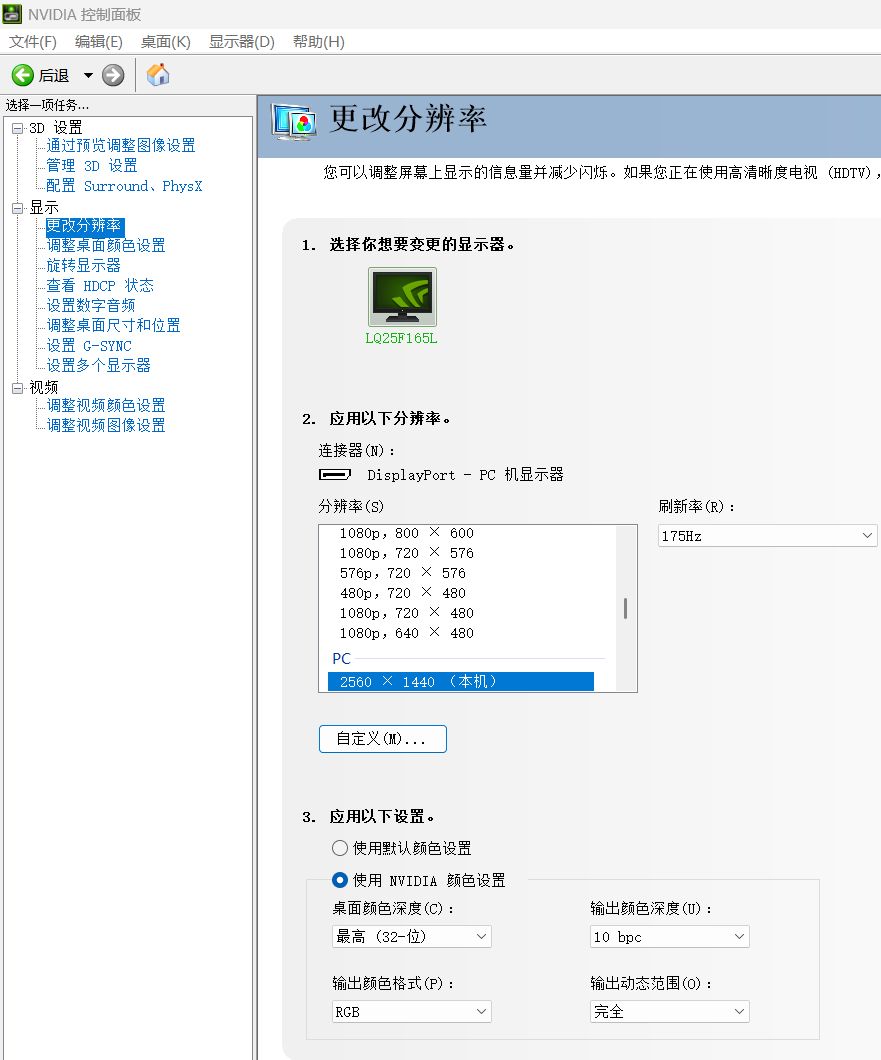
Task: Open 调整视频颜色设置 page
Action: coord(105,405)
